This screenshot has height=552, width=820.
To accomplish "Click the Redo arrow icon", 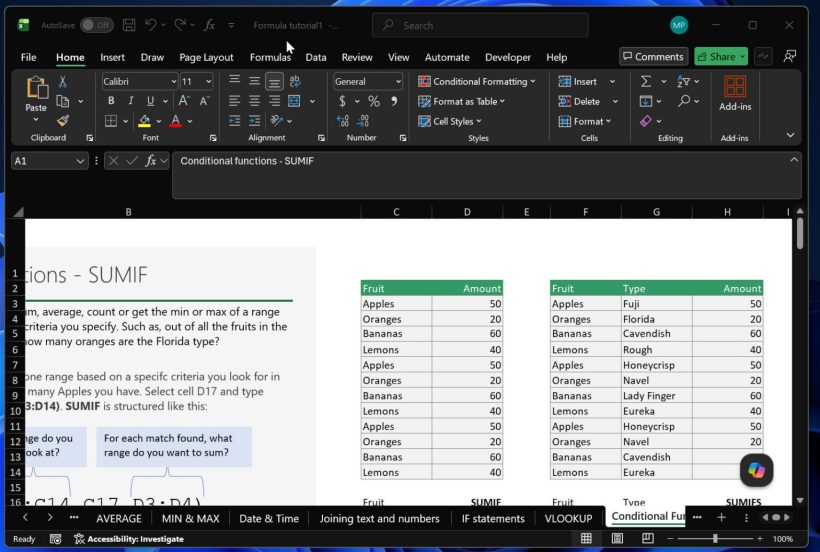I will tap(180, 25).
